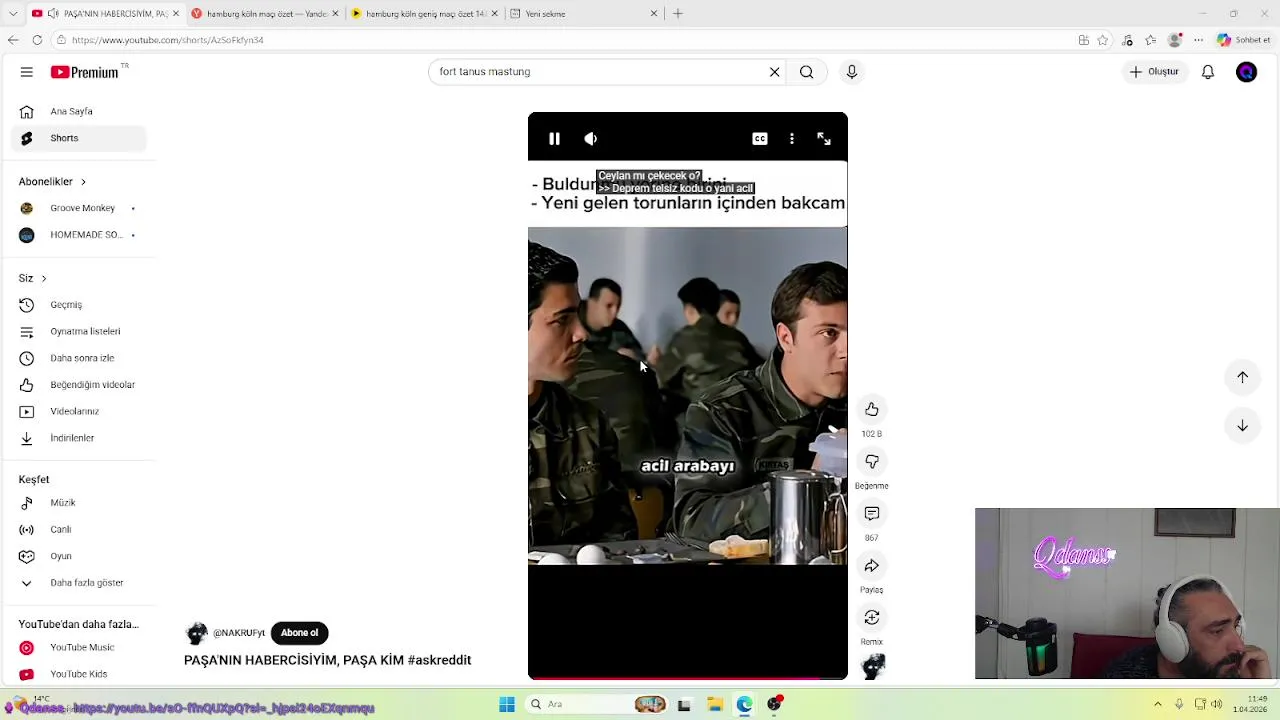This screenshot has height=720, width=1280.
Task: Enter fullscreen on the Short
Action: tap(824, 139)
